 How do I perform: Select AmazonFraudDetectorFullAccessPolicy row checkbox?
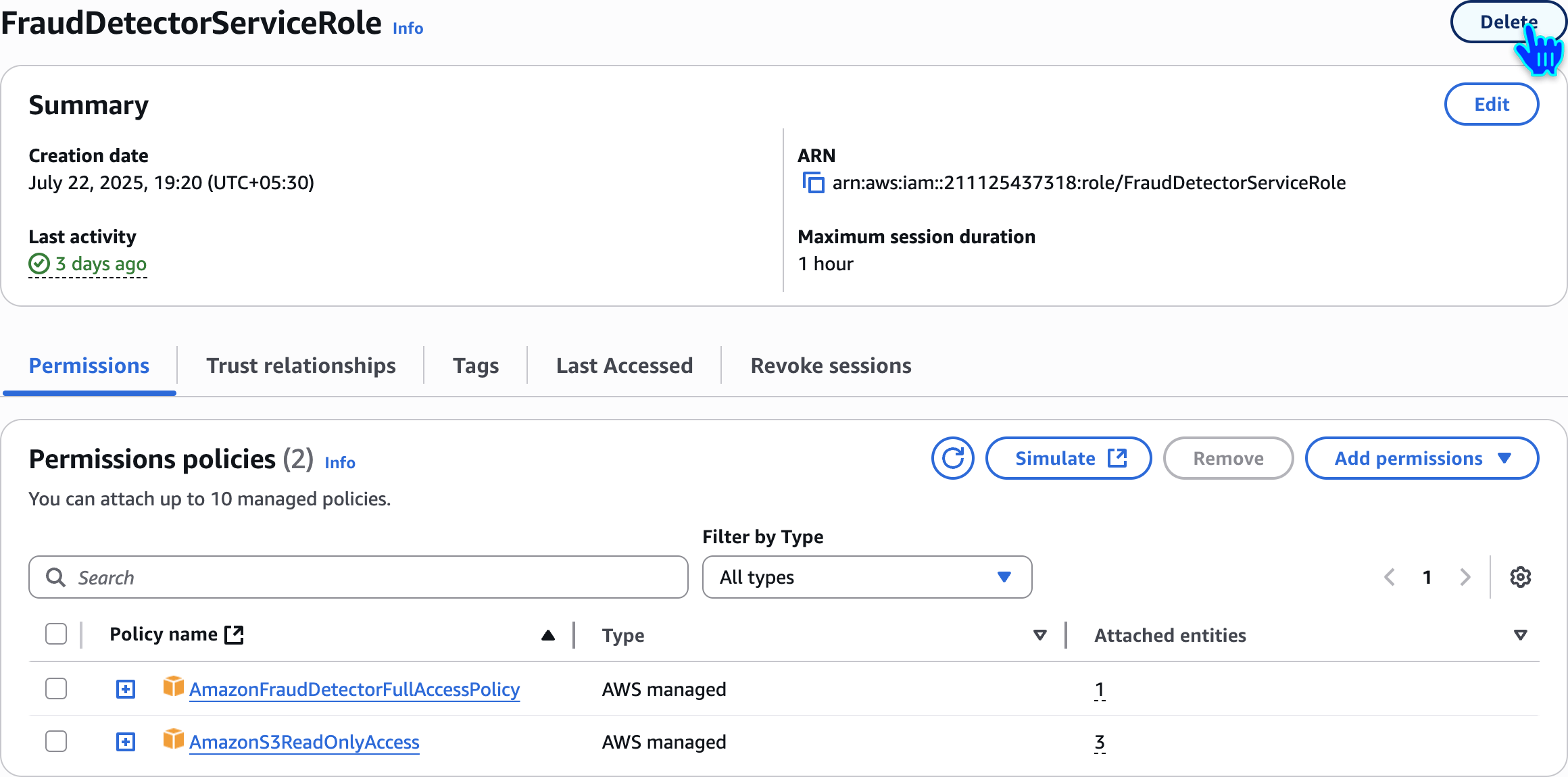pyautogui.click(x=56, y=688)
